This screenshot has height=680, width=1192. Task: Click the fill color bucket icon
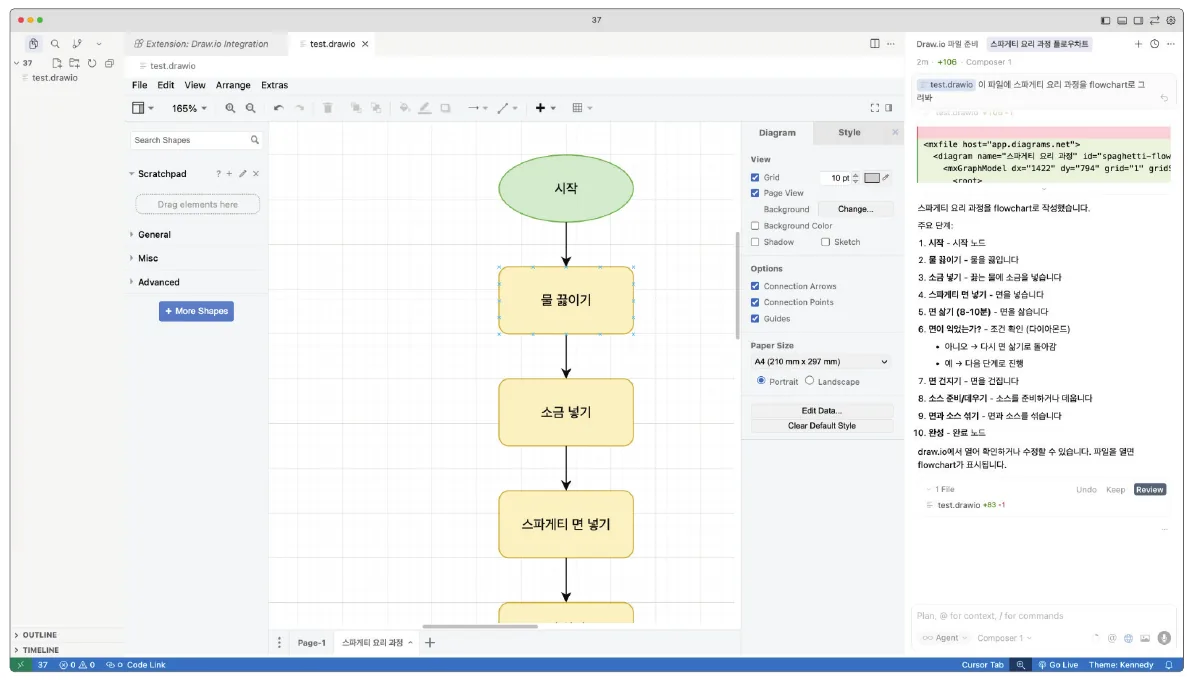click(404, 108)
